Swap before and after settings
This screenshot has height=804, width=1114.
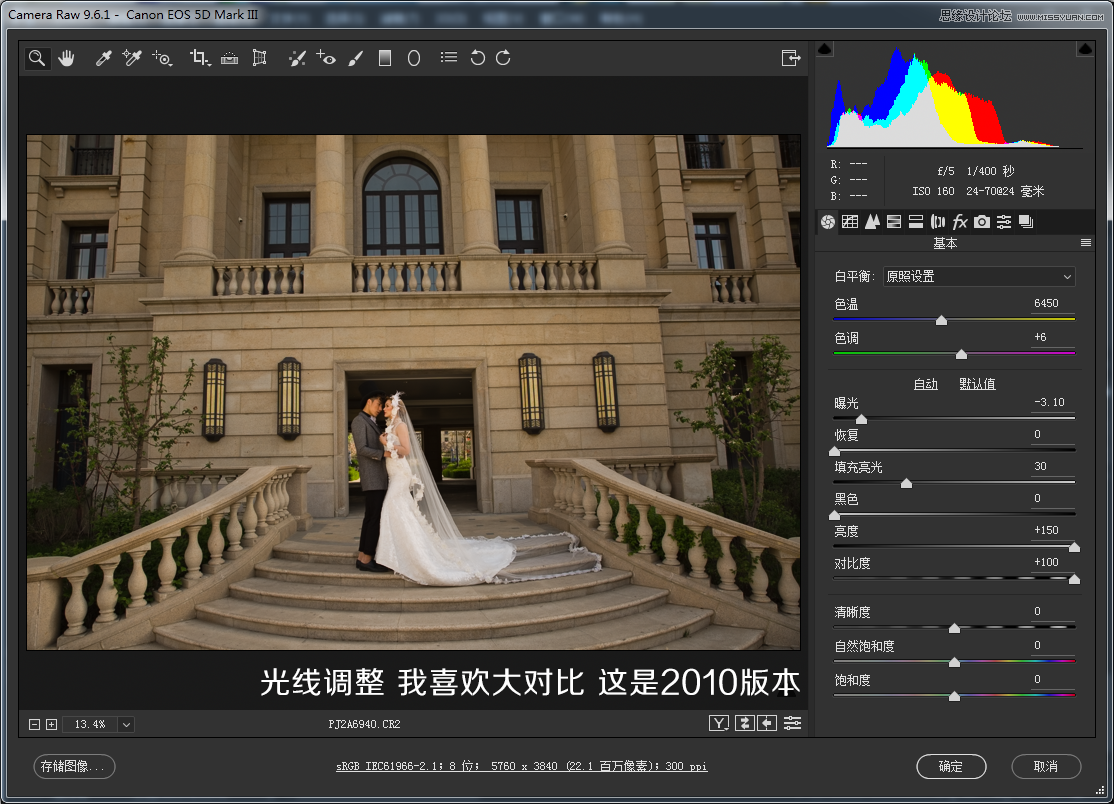[x=744, y=723]
